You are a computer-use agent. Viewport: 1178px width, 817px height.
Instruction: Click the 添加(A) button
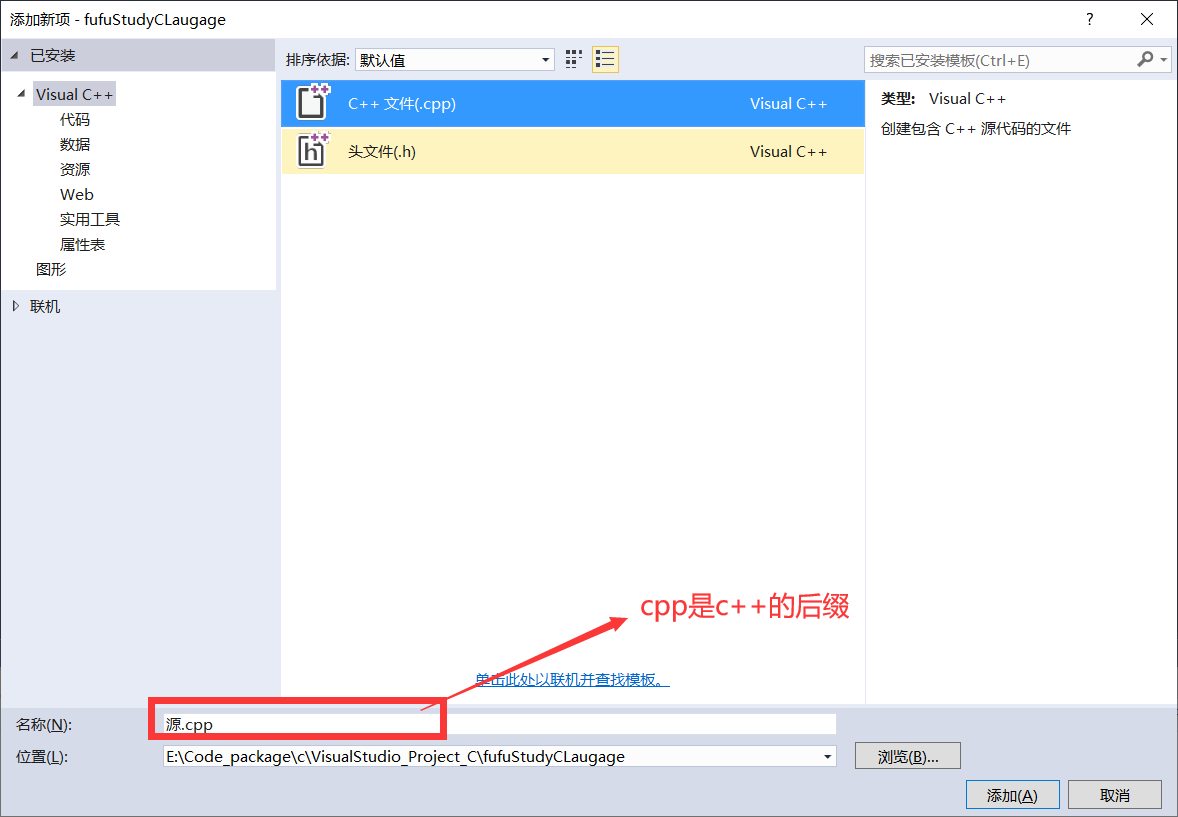tap(1013, 795)
